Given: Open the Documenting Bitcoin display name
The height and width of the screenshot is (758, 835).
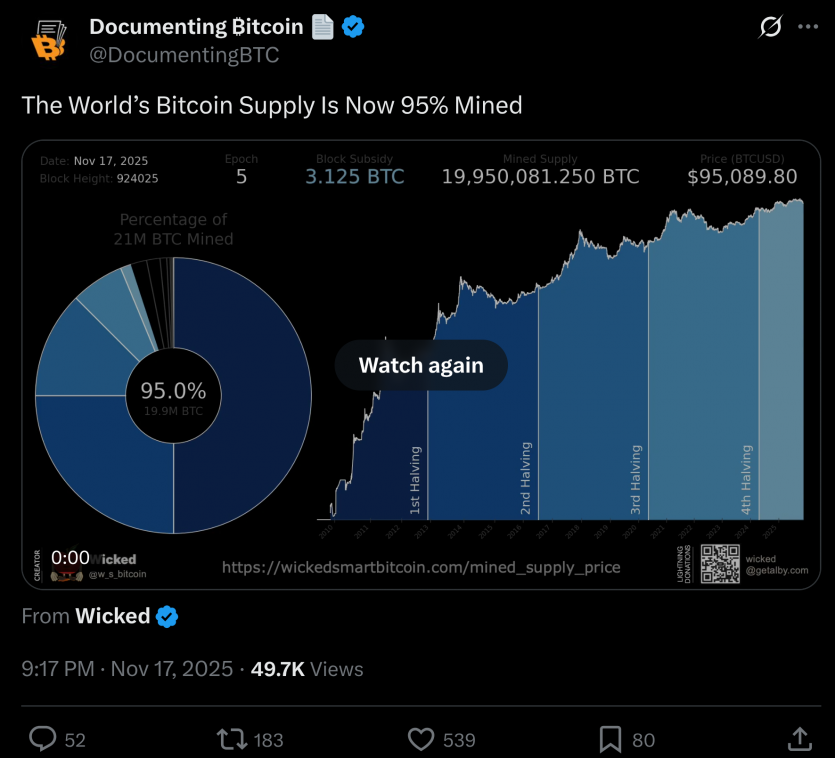Looking at the screenshot, I should click(x=196, y=27).
